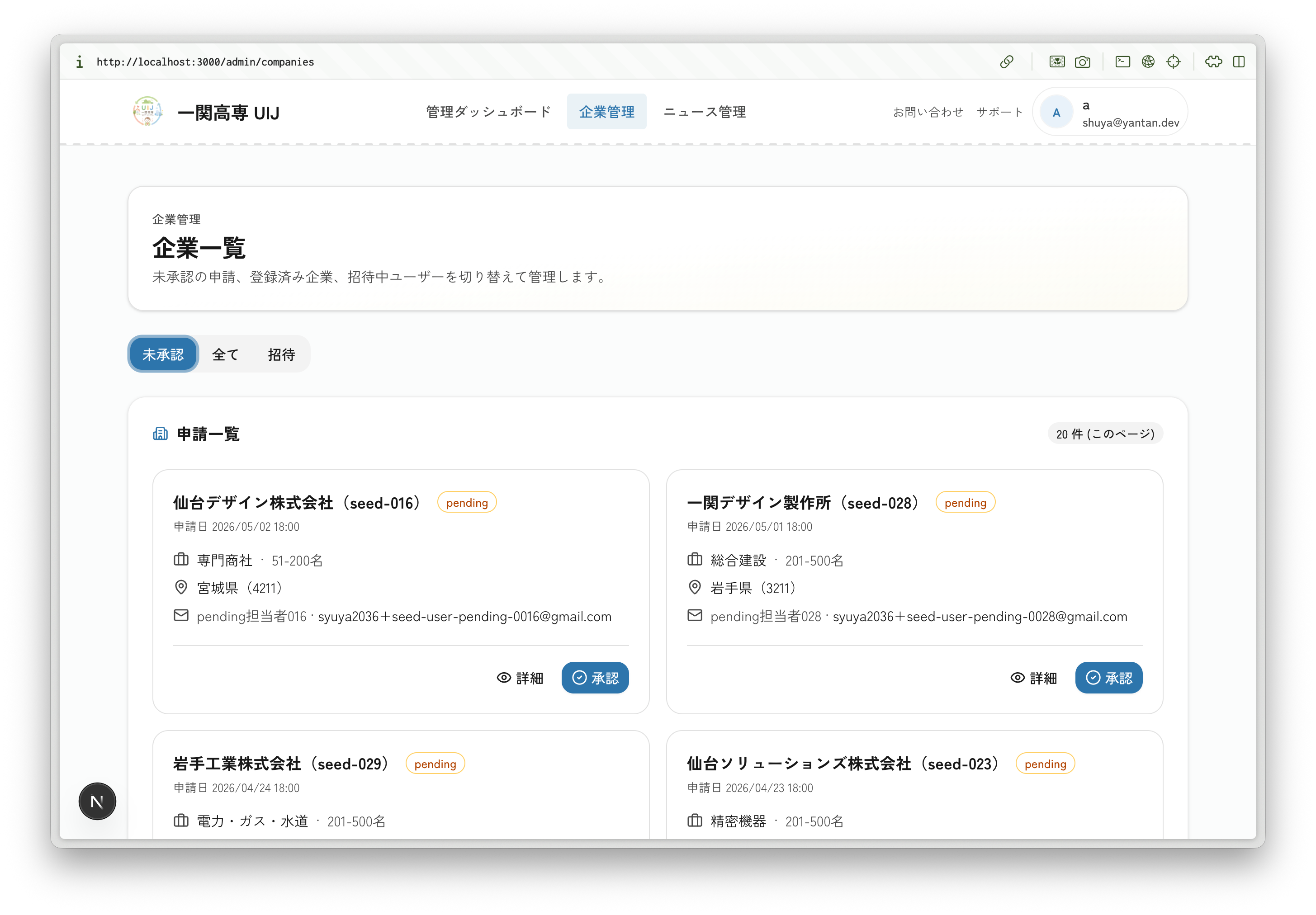The height and width of the screenshot is (915, 1316).
Task: Open the お問い合わせ link
Action: tap(928, 112)
